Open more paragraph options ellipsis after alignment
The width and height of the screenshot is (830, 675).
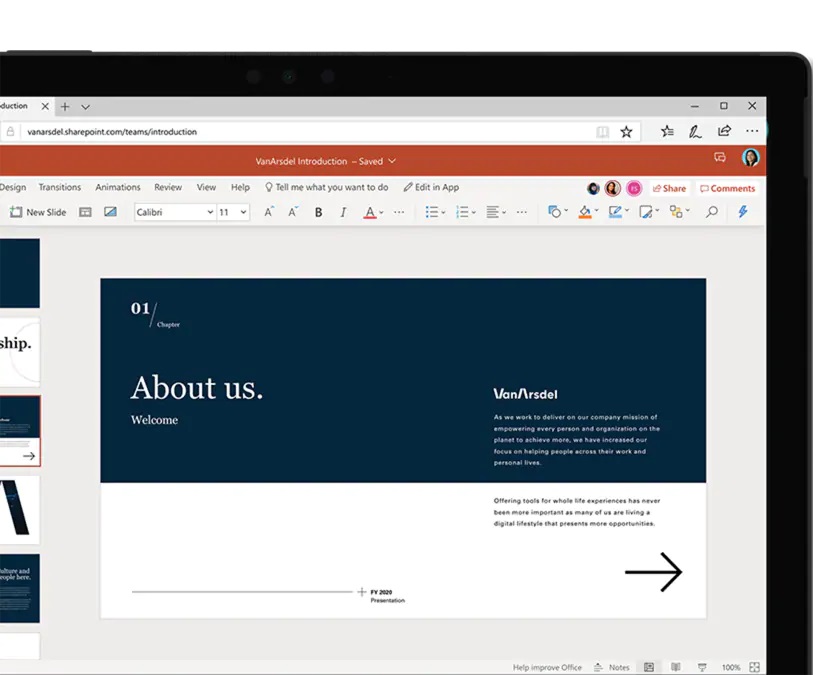(x=522, y=212)
